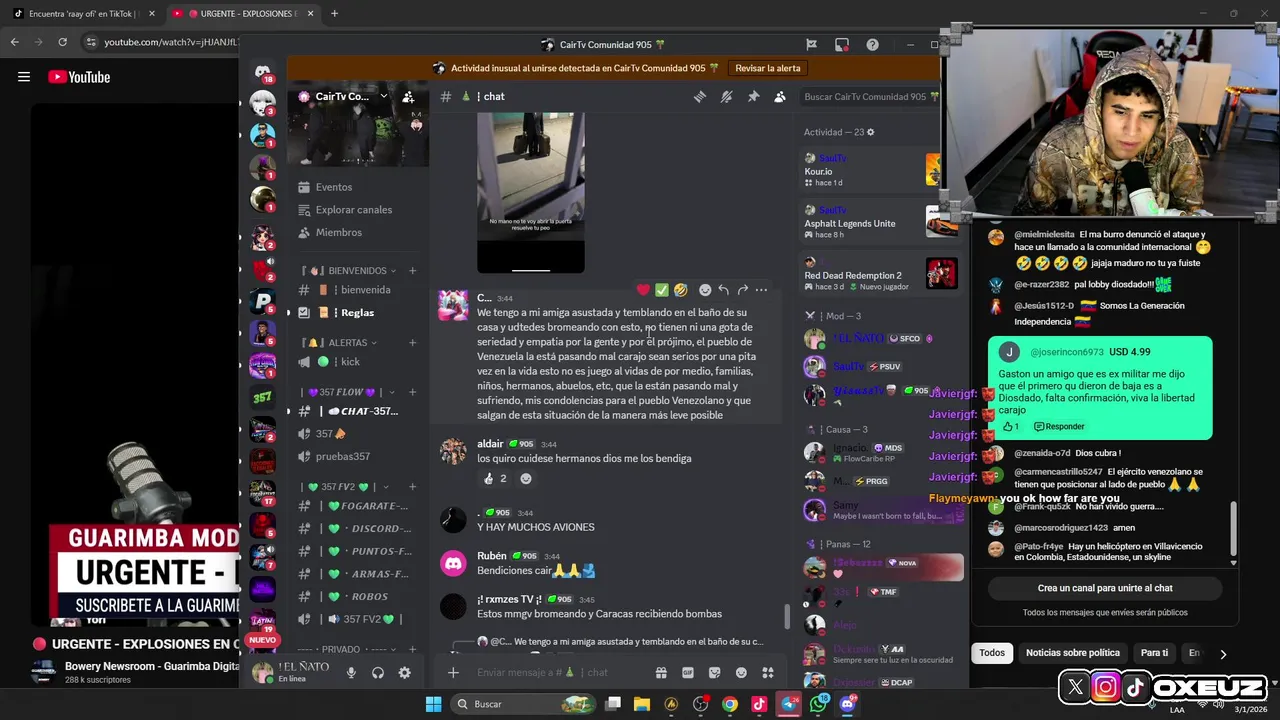
Task: Click NUEVO unread indicator in server list
Action: click(262, 640)
